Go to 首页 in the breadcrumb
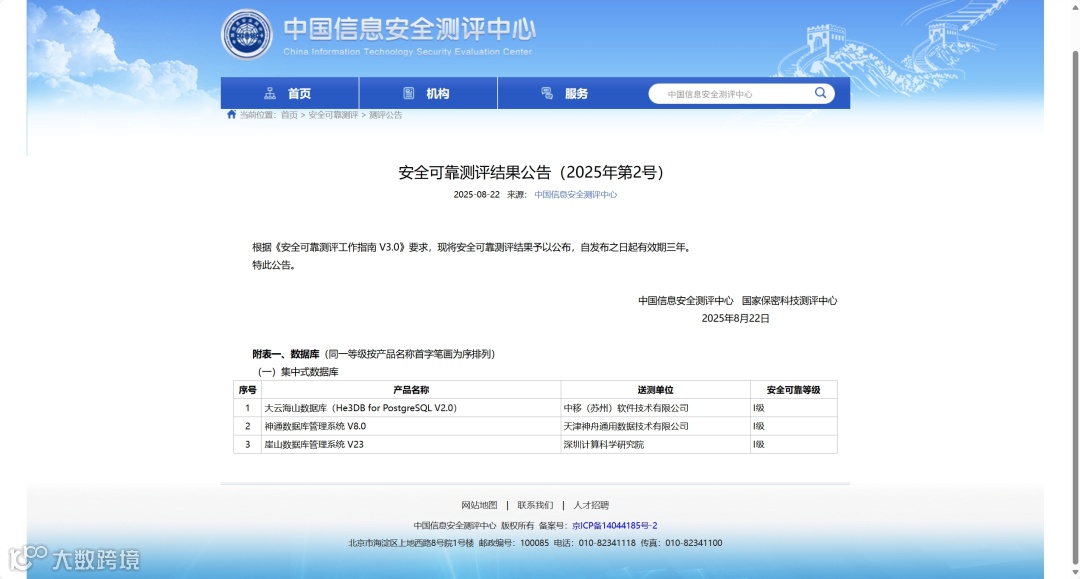Viewport: 1080px width, 579px height. point(289,115)
